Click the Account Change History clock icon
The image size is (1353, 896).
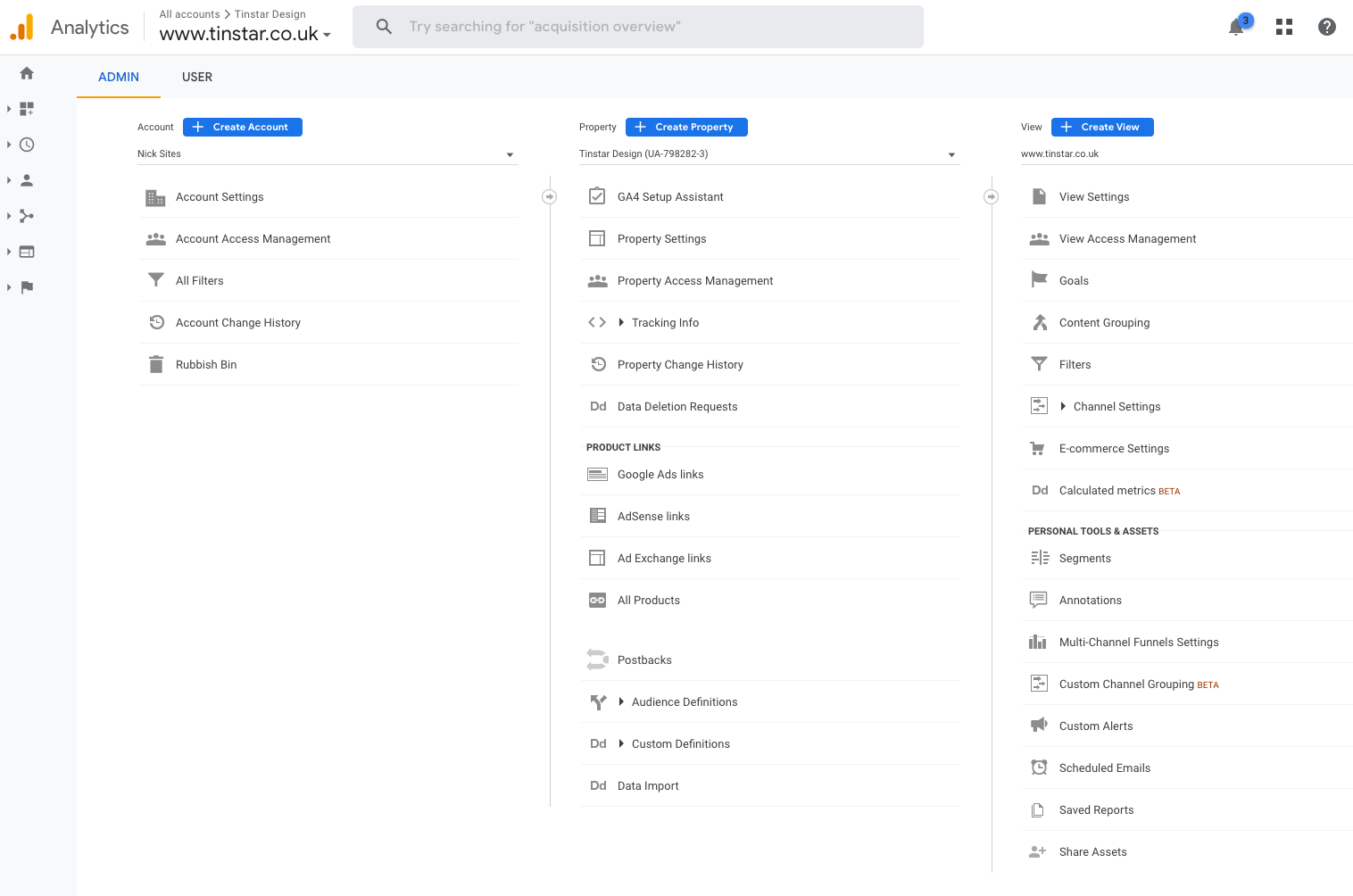[156, 322]
